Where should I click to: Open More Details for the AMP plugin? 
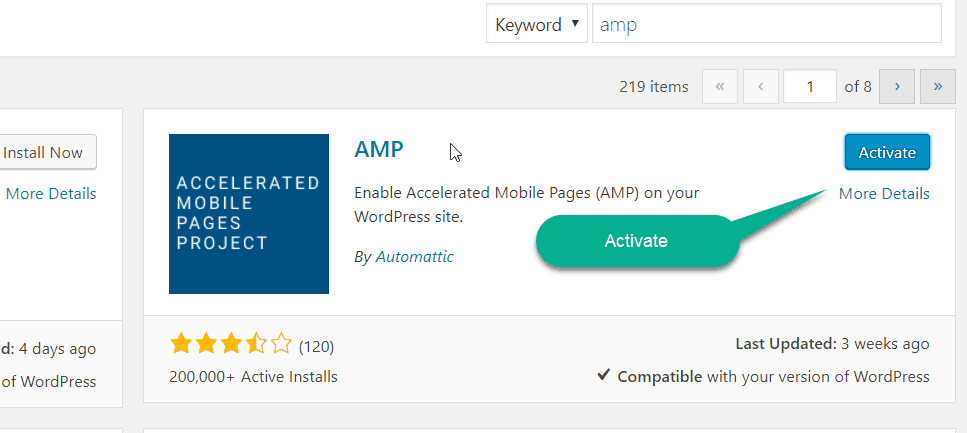point(884,194)
